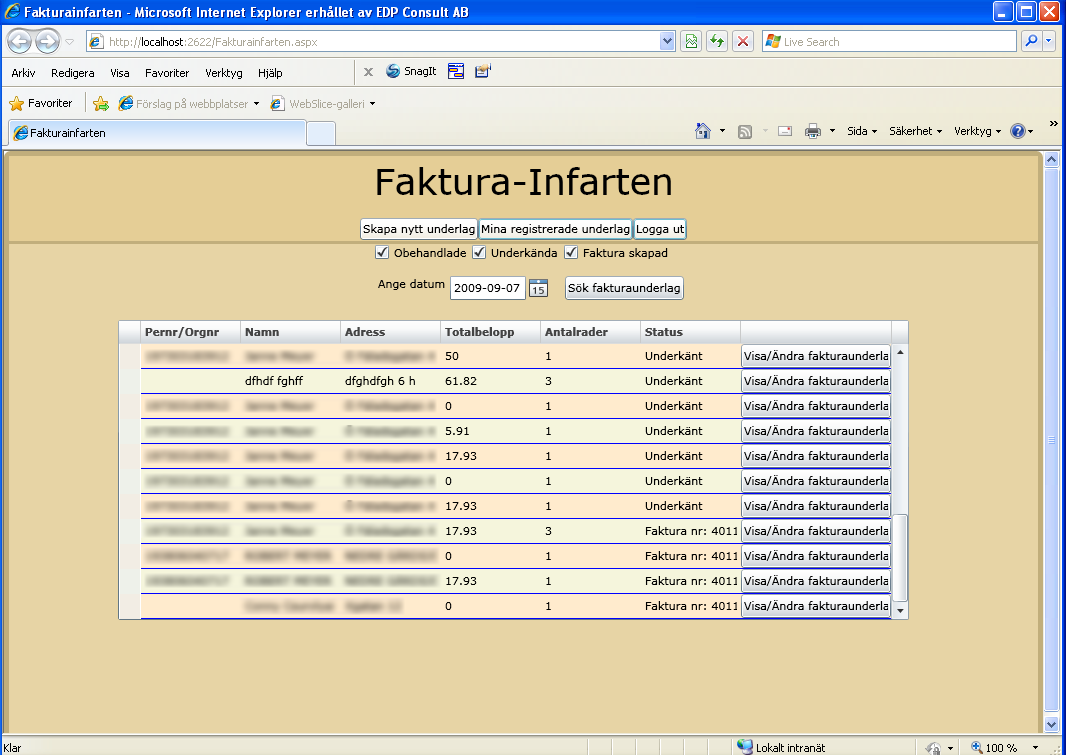Click the browser Back arrow button
Image resolution: width=1066 pixels, height=755 pixels.
[x=20, y=41]
